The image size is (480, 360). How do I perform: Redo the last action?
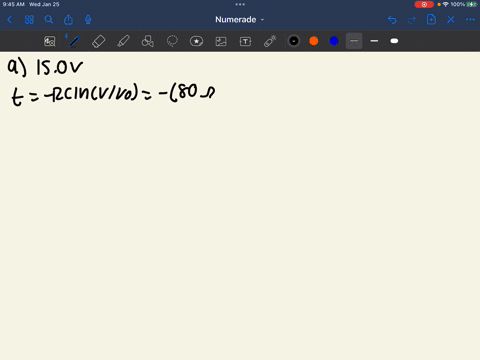coord(412,20)
